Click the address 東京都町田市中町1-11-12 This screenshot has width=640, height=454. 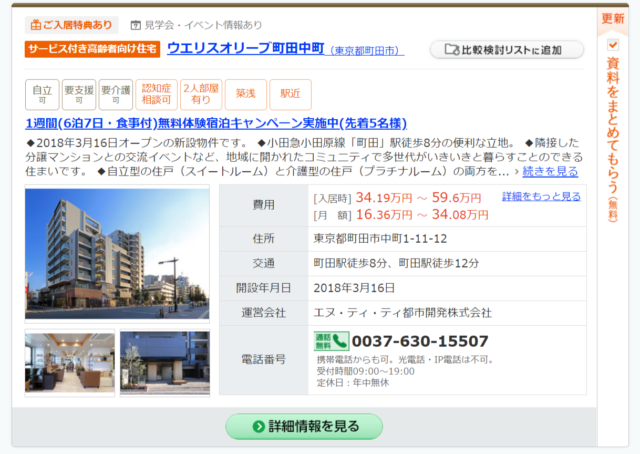point(380,239)
